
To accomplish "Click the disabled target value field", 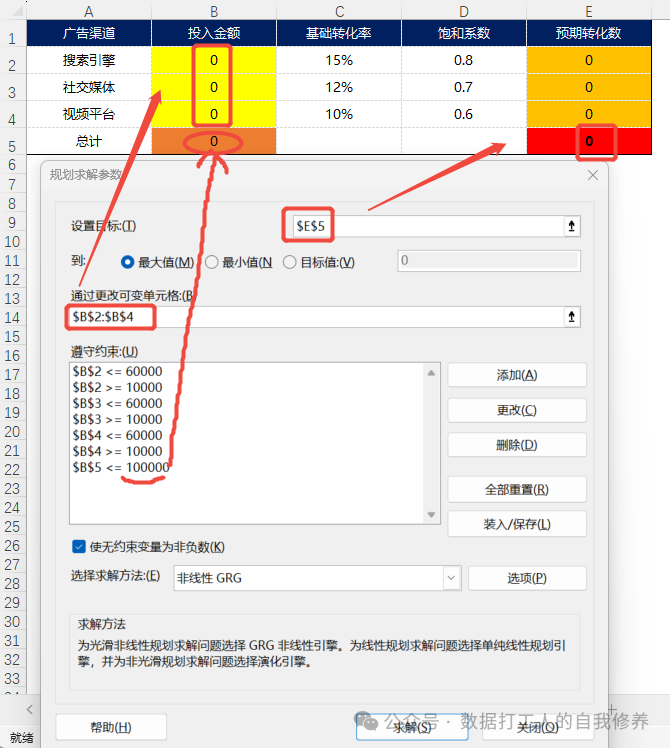I will coord(489,261).
